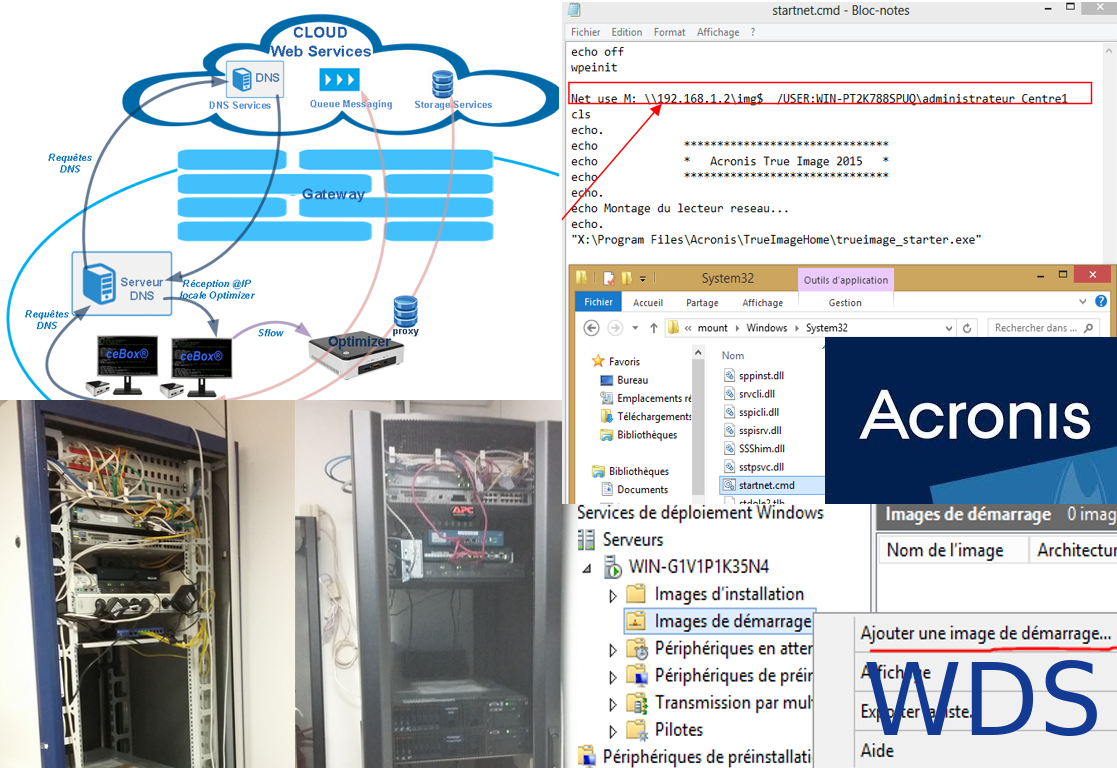Open Documents in the navigation pane
Image resolution: width=1117 pixels, height=768 pixels.
point(642,489)
